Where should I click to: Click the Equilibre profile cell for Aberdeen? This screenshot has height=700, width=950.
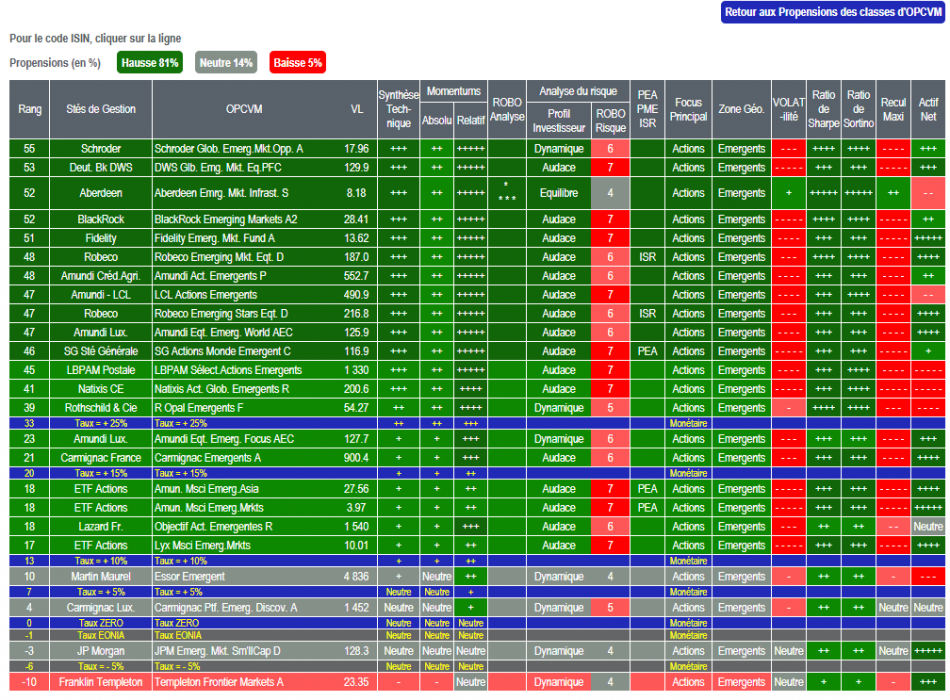pyautogui.click(x=559, y=193)
